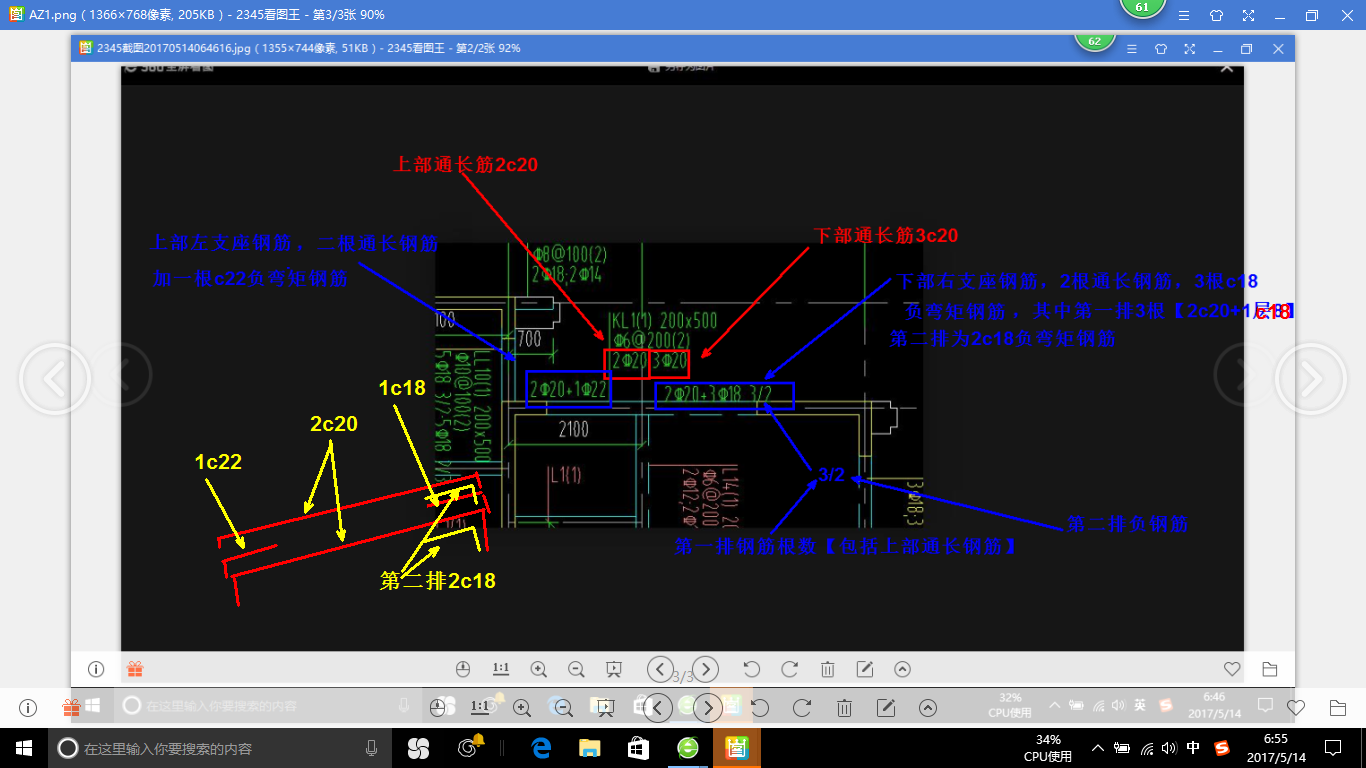Open the hamburger main menu in AZ1.png title bar
The height and width of the screenshot is (768, 1366).
pyautogui.click(x=1184, y=15)
